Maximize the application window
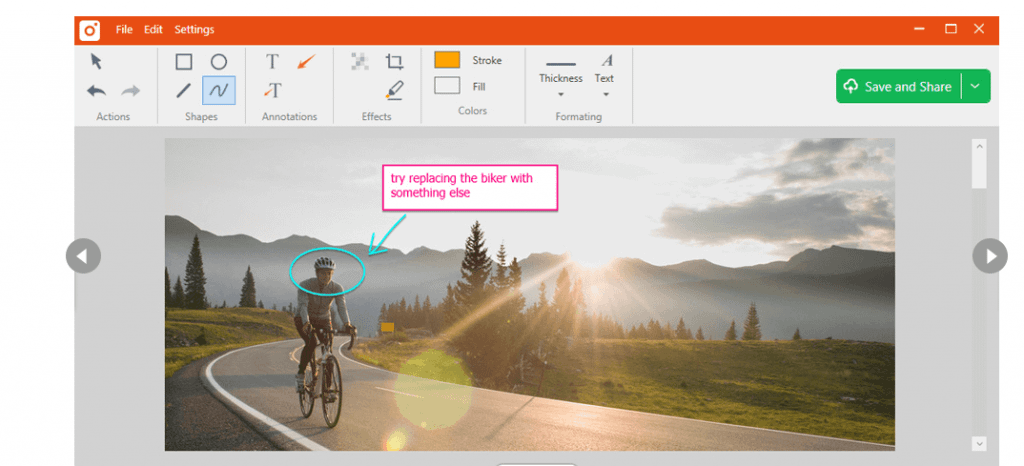The width and height of the screenshot is (1024, 466). coord(951,29)
